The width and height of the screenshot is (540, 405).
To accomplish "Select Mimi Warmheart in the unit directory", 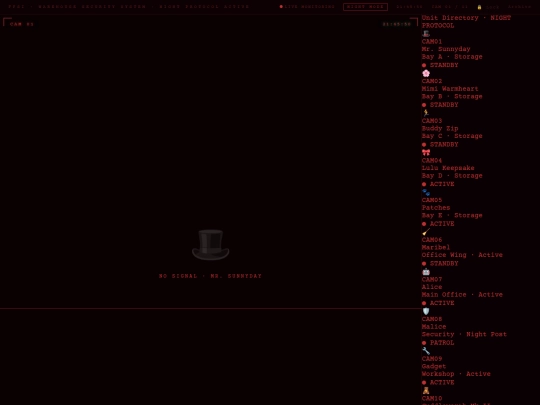I will (x=450, y=89).
